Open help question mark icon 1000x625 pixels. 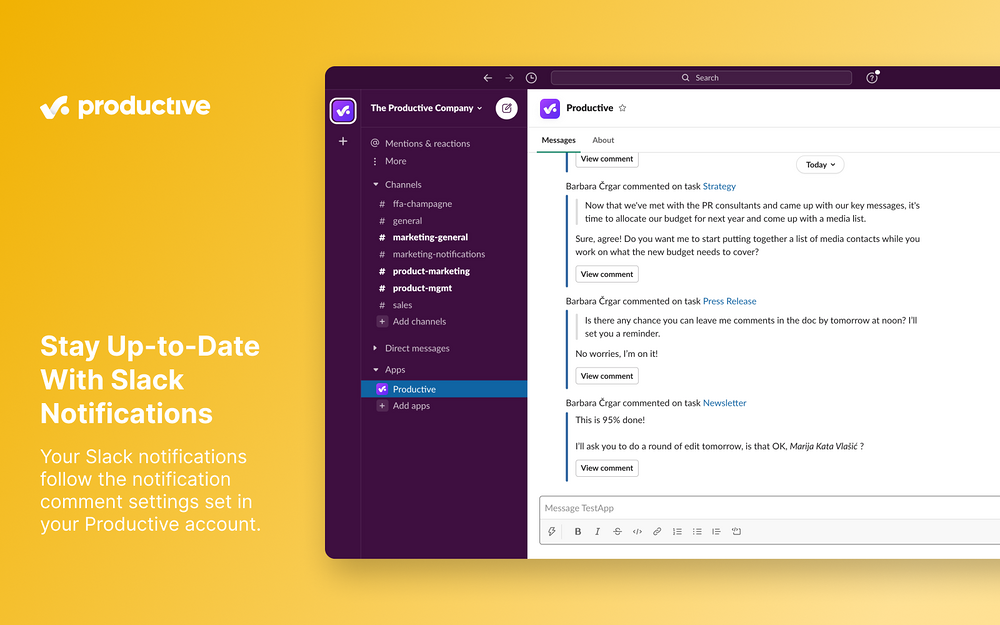[872, 78]
